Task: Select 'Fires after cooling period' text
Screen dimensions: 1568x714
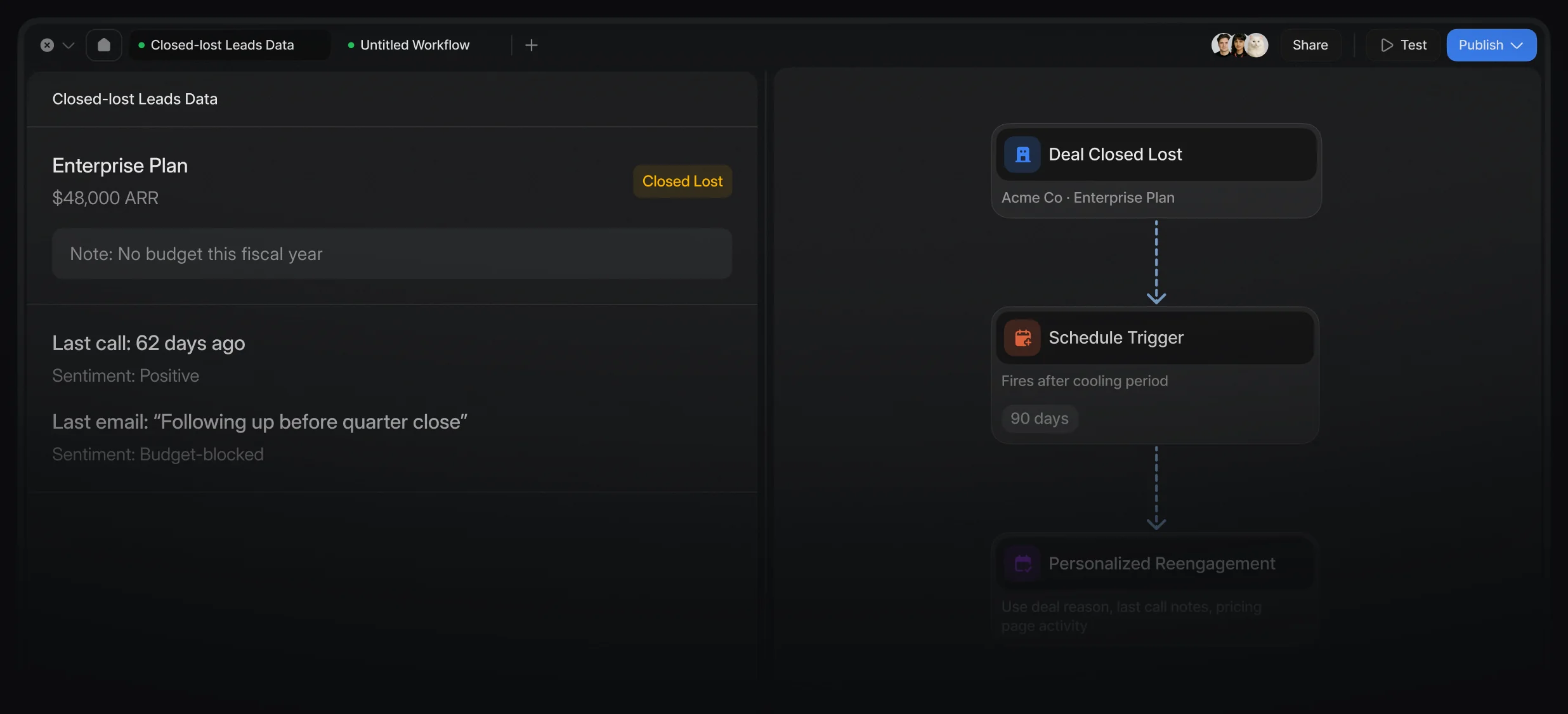Action: 1084,380
